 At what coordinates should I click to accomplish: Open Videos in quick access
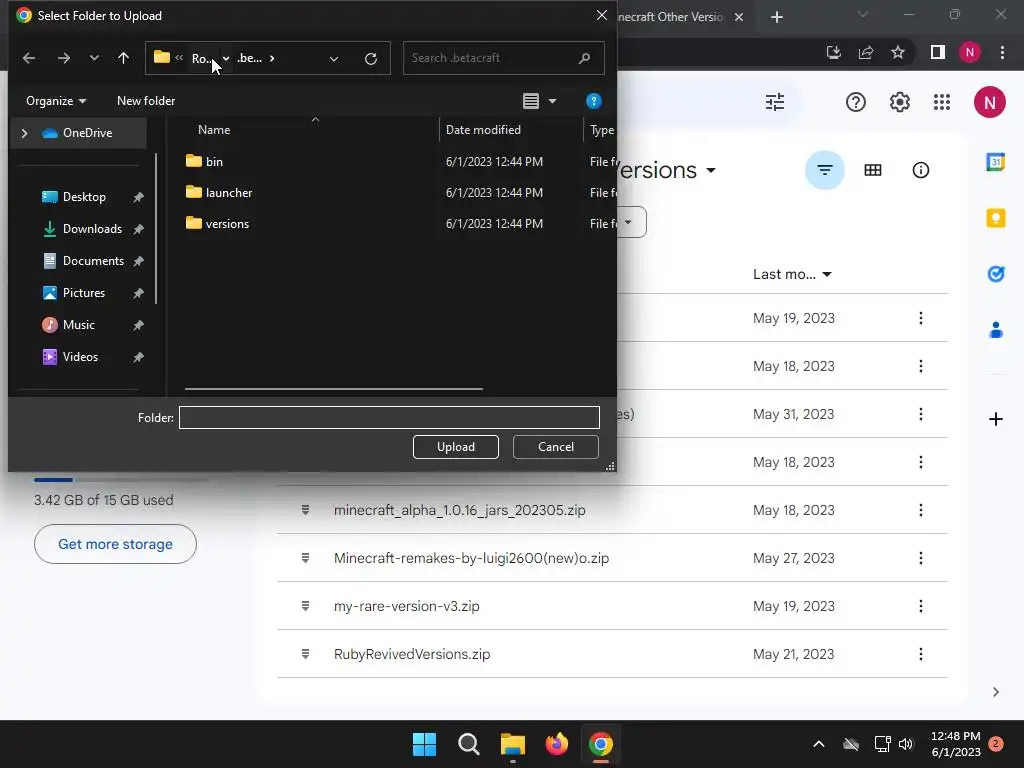pos(80,357)
